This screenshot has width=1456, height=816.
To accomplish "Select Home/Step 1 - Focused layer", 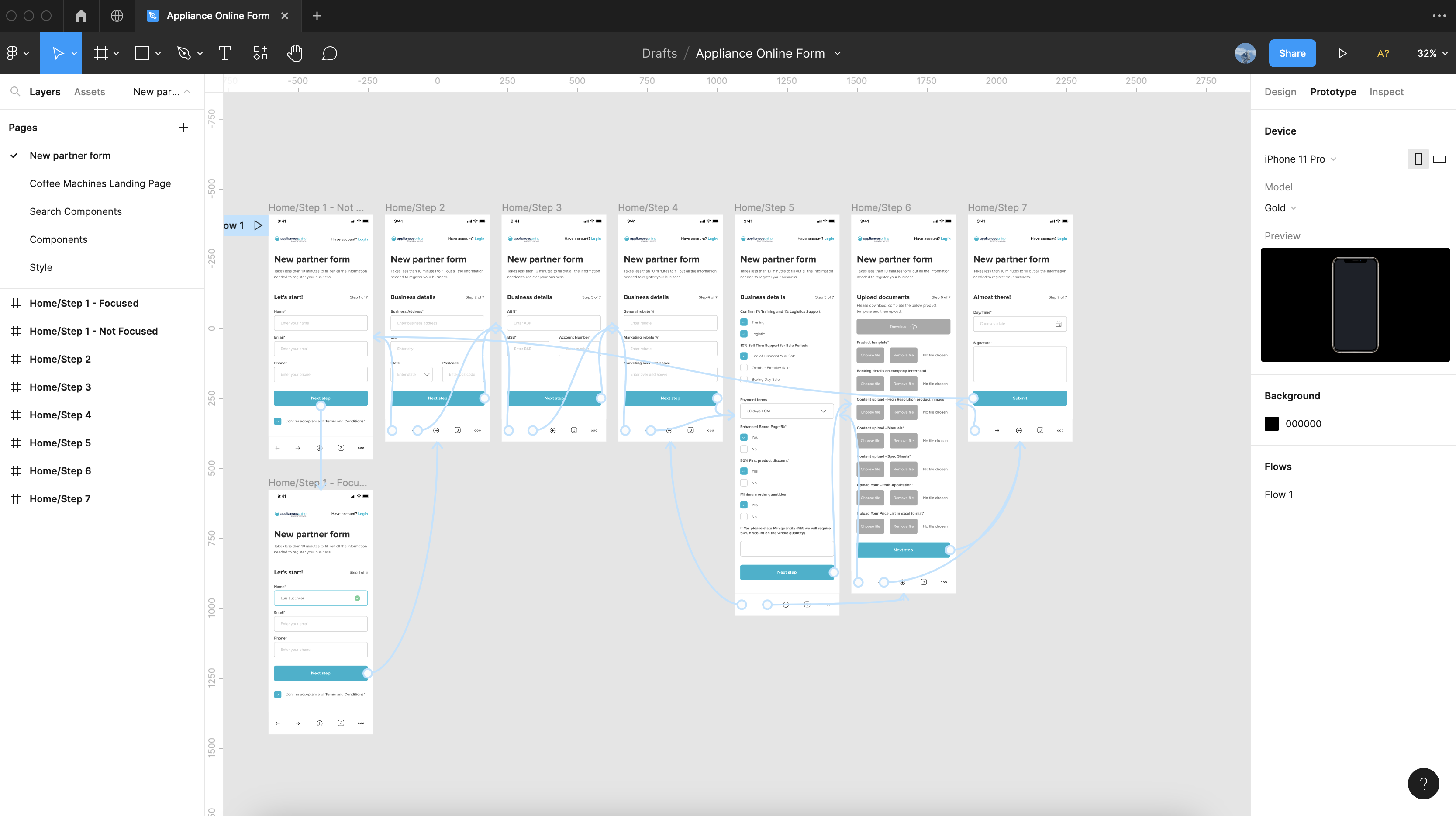I will pyautogui.click(x=84, y=303).
